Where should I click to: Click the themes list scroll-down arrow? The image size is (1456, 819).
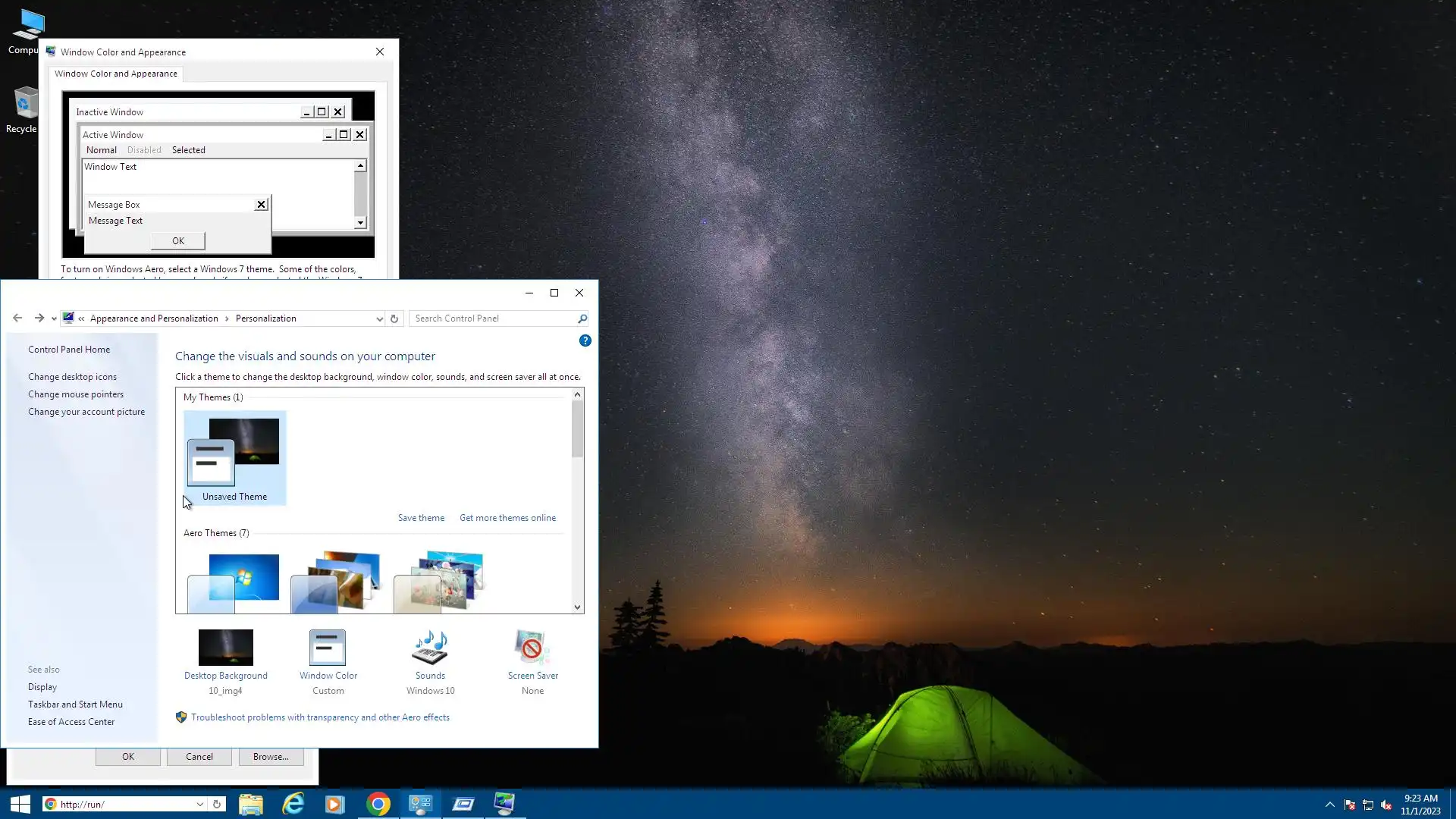pyautogui.click(x=577, y=607)
